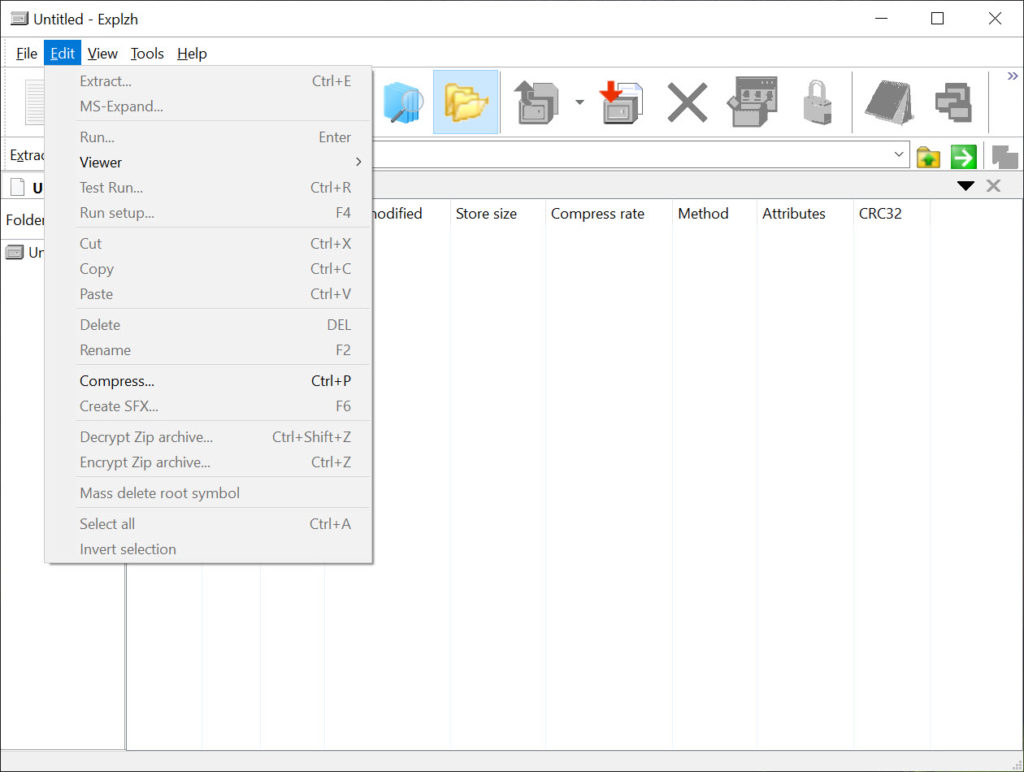1024x772 pixels.
Task: Click the yellow open folders toolbar icon
Action: pyautogui.click(x=466, y=102)
